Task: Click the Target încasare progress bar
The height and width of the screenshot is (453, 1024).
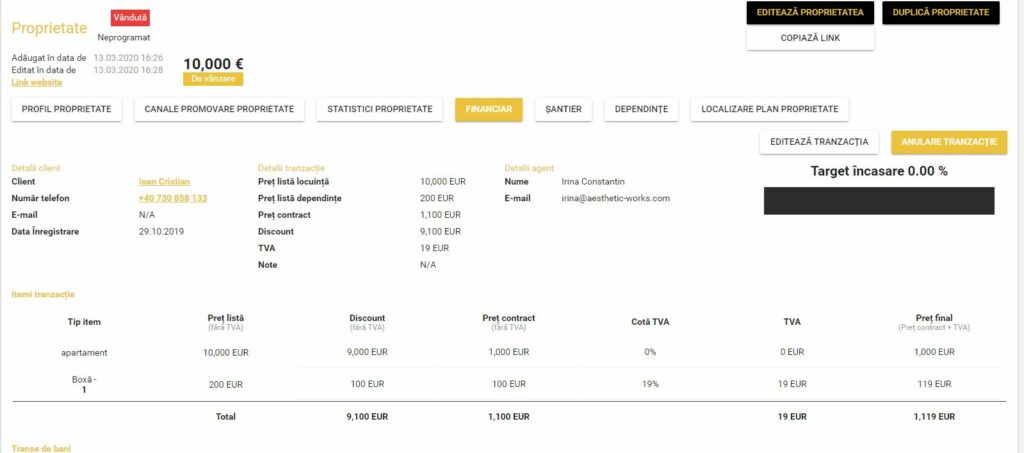Action: click(x=878, y=200)
